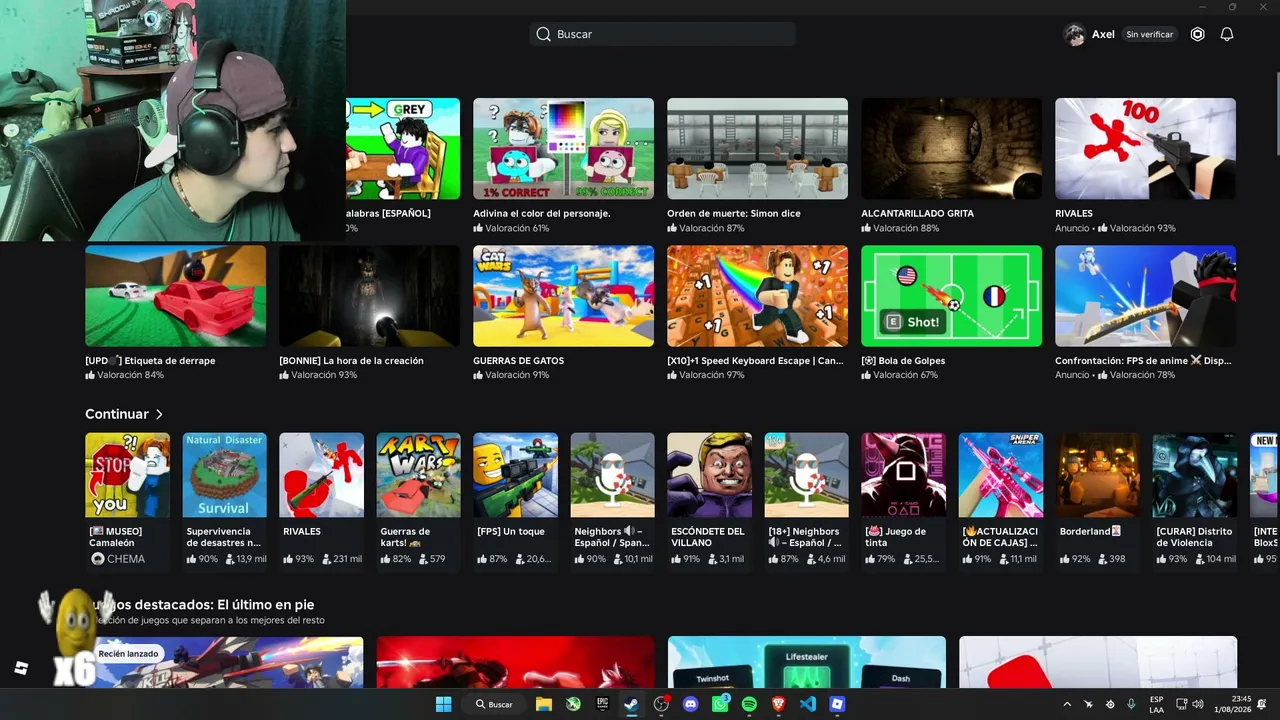
Task: Open the ESP LAA language indicator
Action: [x=1156, y=704]
